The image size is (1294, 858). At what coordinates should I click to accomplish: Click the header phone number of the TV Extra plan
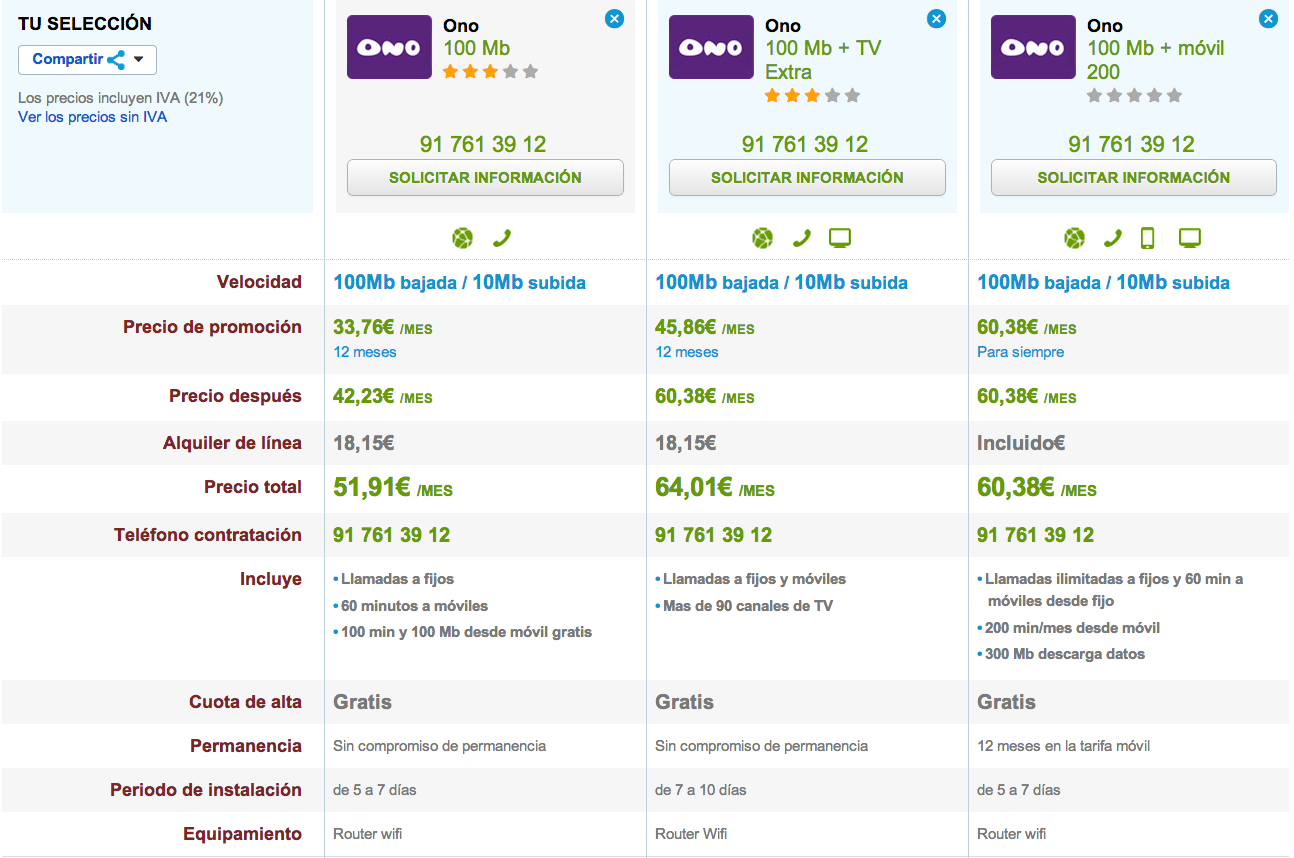pyautogui.click(x=805, y=144)
